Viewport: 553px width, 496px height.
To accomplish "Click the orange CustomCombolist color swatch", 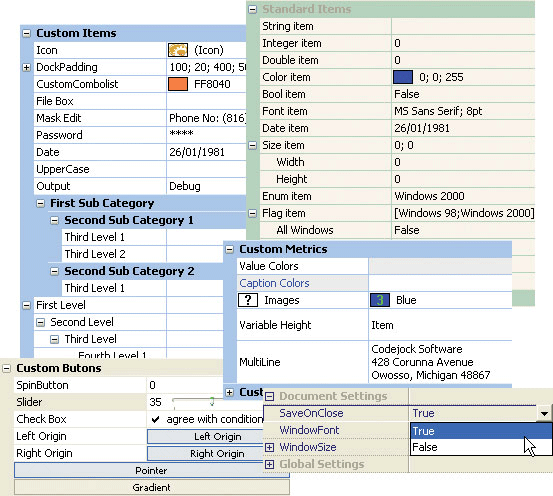I will pos(178,84).
